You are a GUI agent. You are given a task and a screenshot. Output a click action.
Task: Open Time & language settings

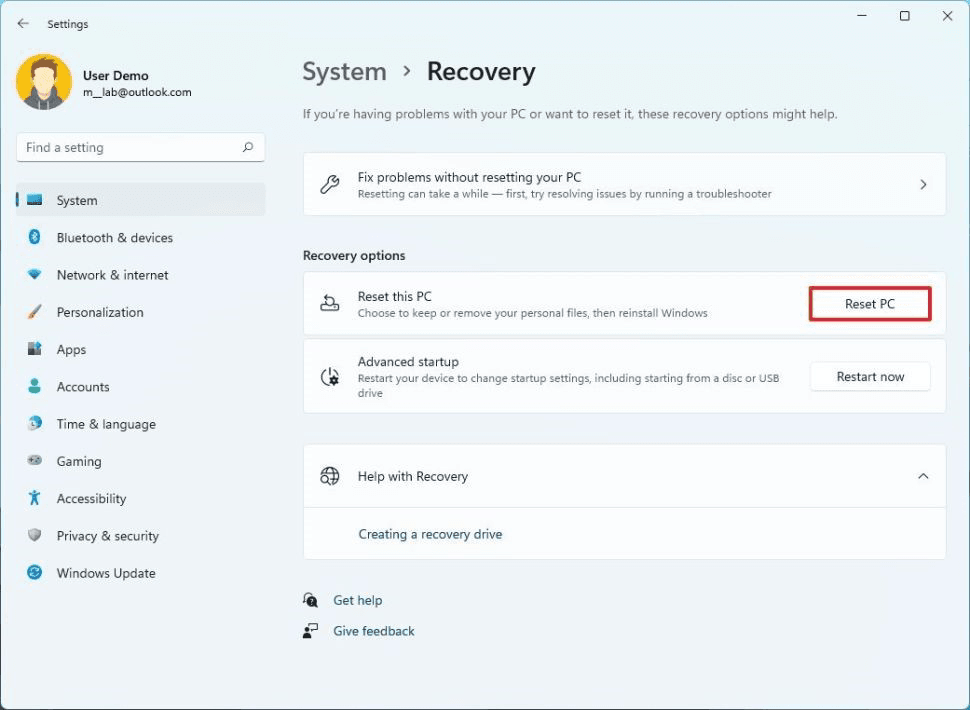(x=106, y=424)
